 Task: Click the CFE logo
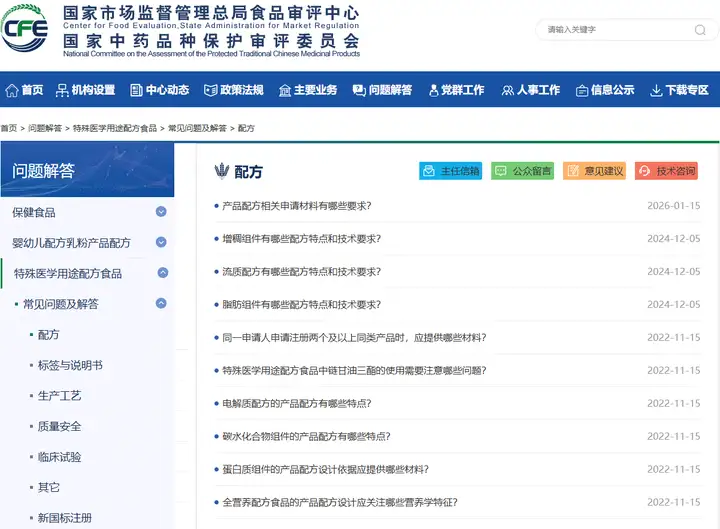click(x=24, y=28)
